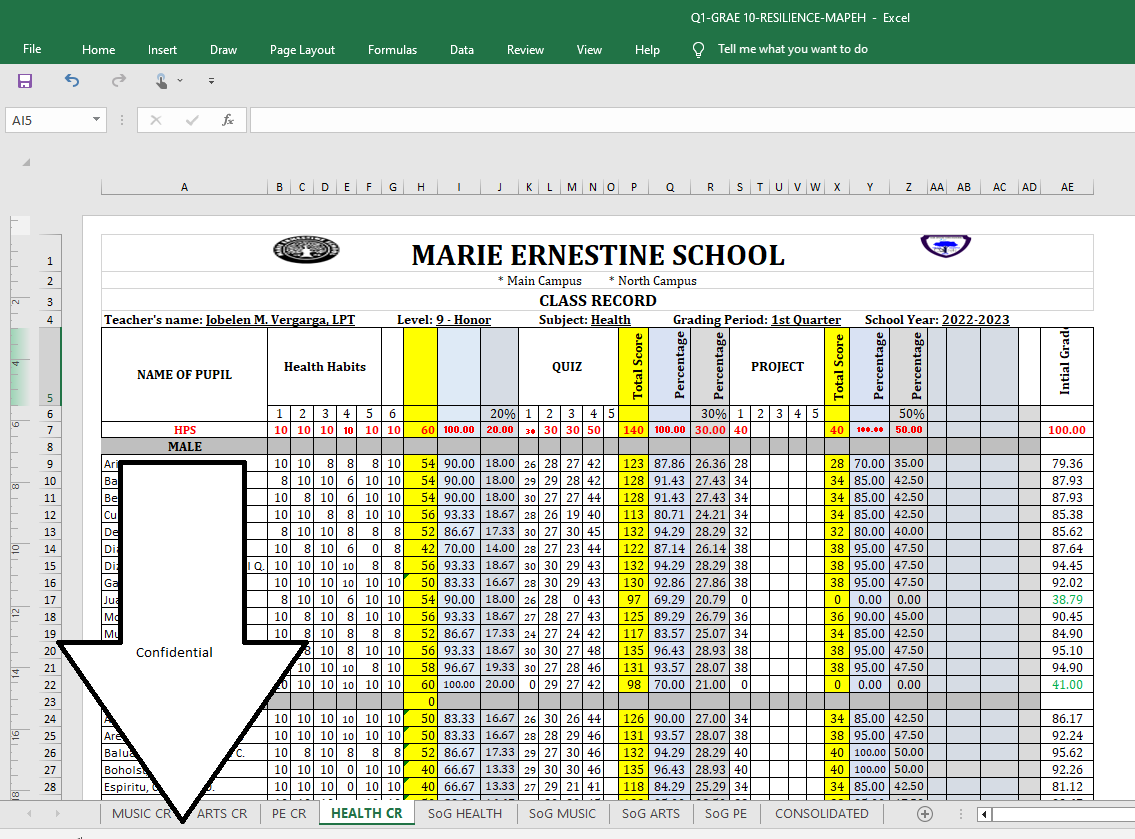Open the Formulas ribbon tab
Viewport: 1135px width, 839px height.
coord(392,50)
